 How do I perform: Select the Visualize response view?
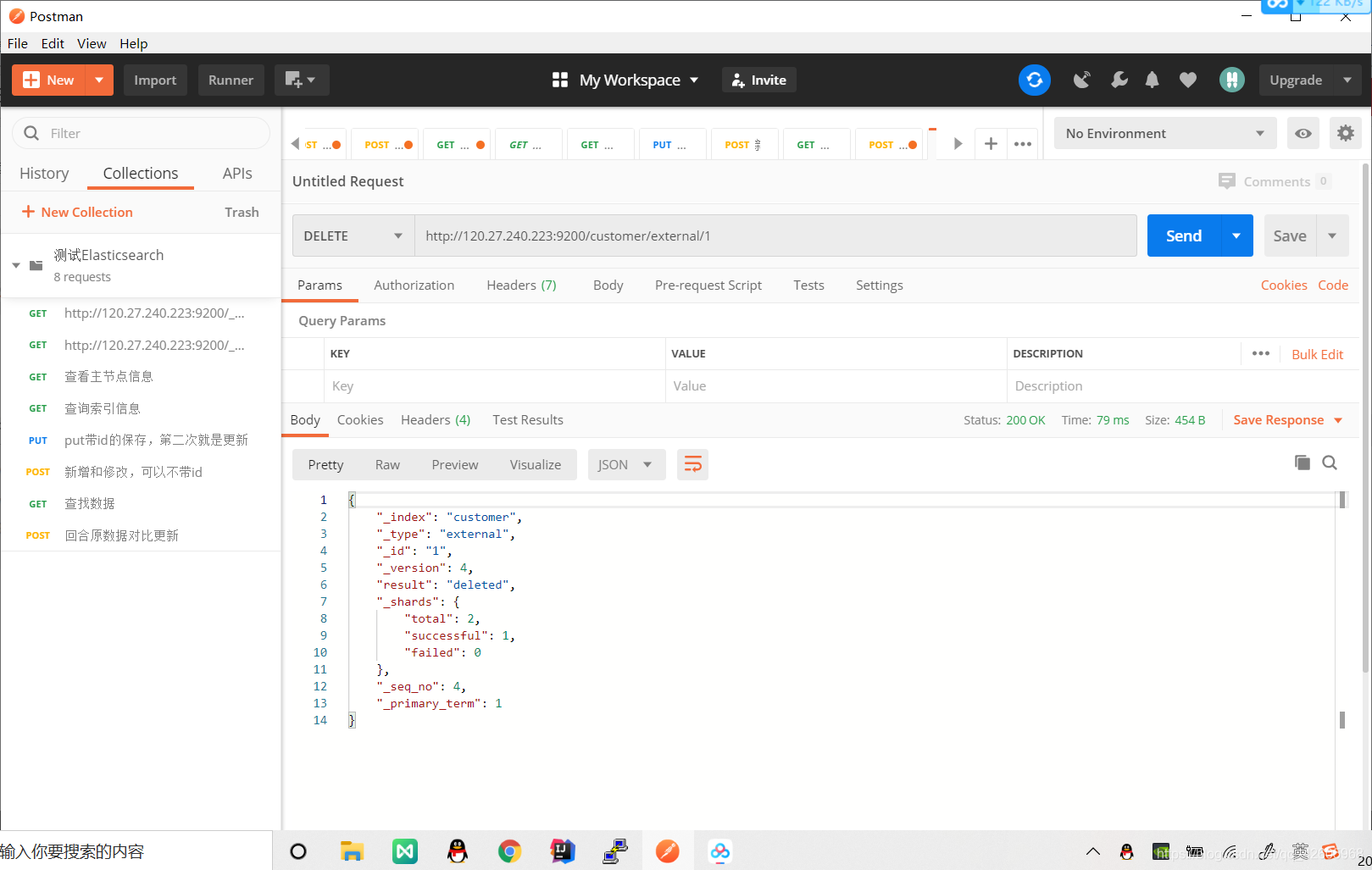[x=535, y=464]
